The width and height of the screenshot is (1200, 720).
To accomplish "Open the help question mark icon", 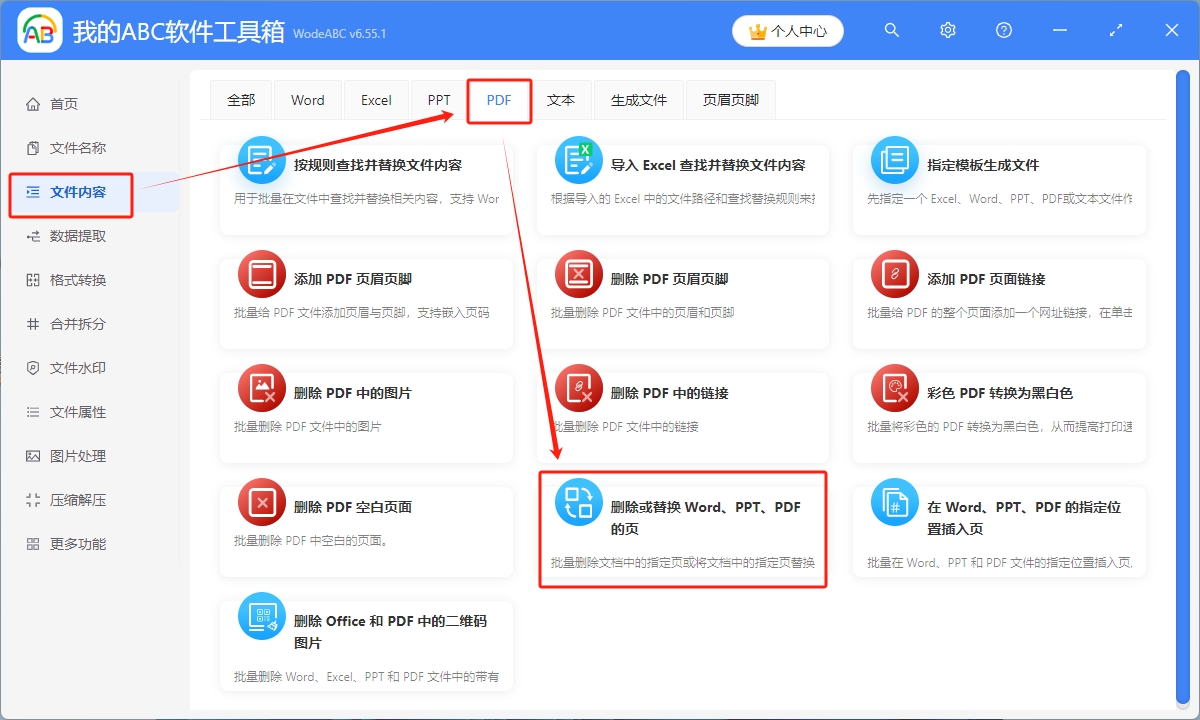I will pyautogui.click(x=1003, y=30).
